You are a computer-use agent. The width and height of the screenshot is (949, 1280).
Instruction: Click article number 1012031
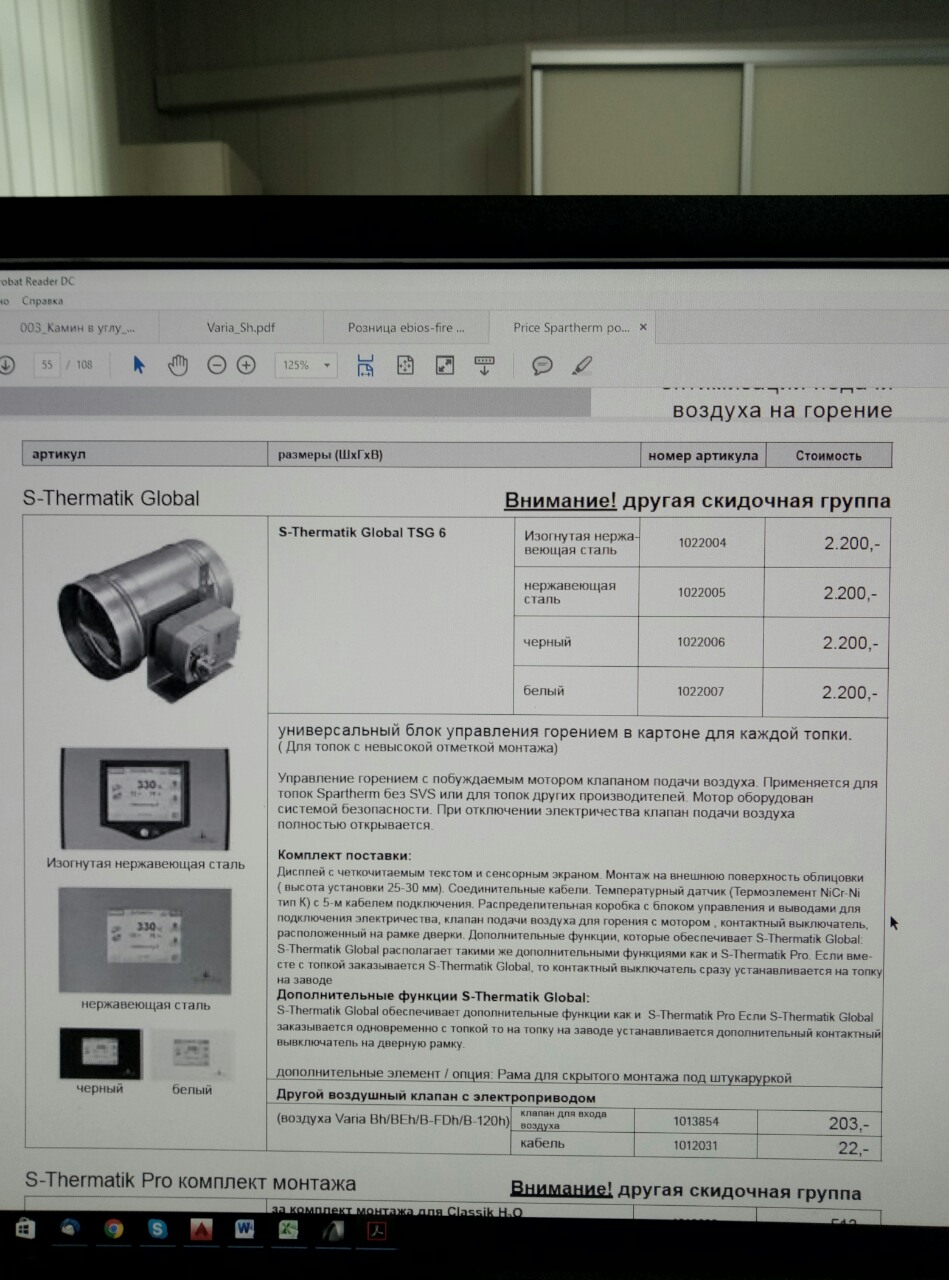point(695,1145)
